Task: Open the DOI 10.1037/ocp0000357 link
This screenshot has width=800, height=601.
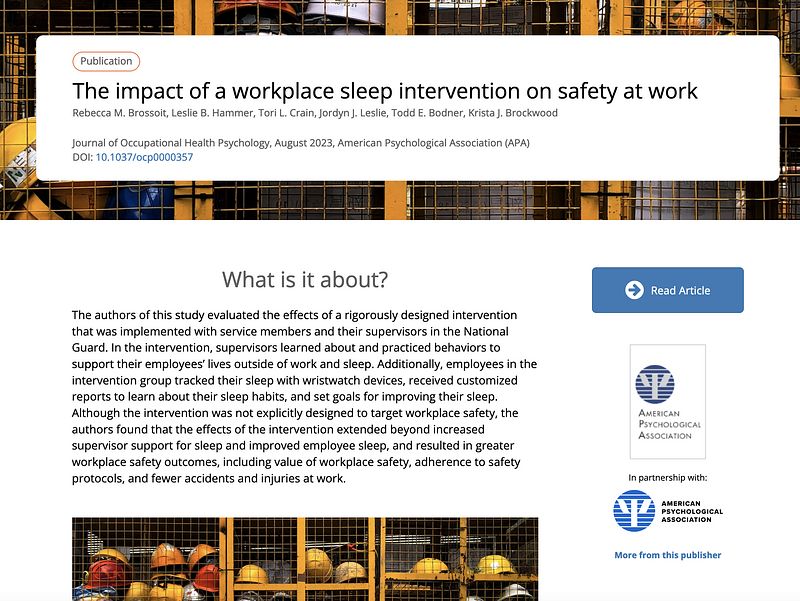Action: point(144,158)
